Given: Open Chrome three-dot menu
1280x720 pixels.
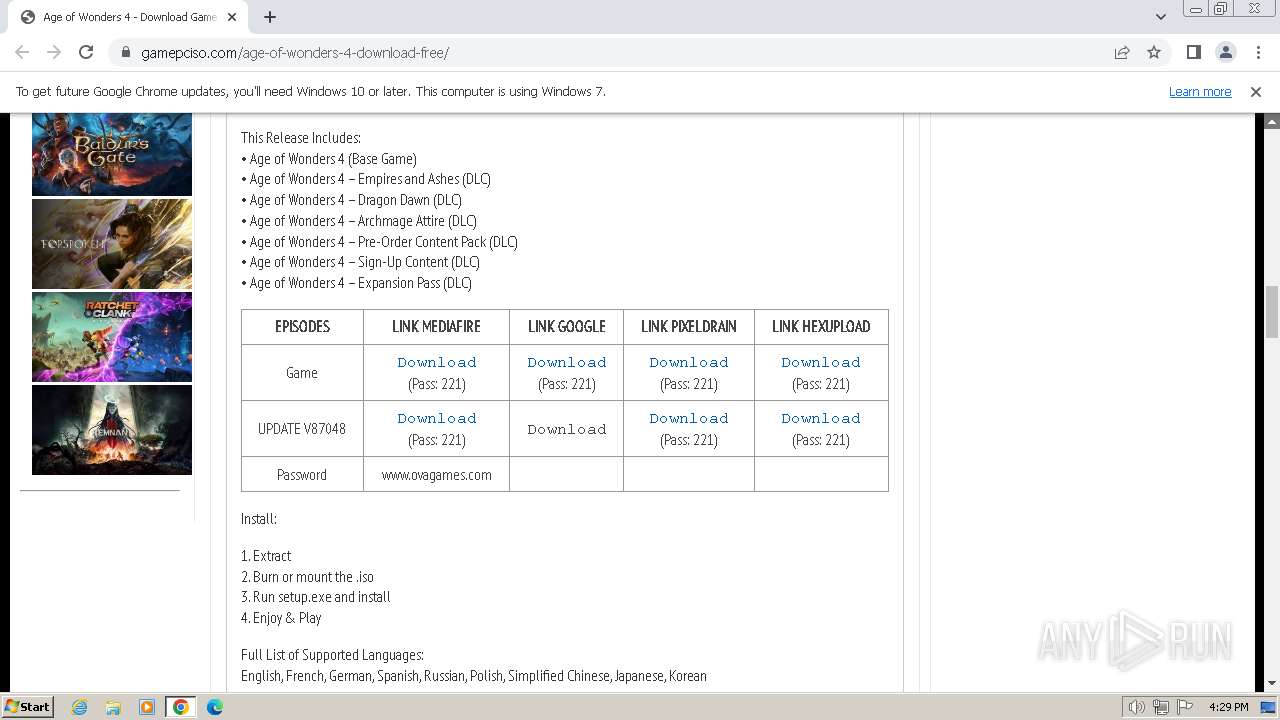Looking at the screenshot, I should point(1257,52).
